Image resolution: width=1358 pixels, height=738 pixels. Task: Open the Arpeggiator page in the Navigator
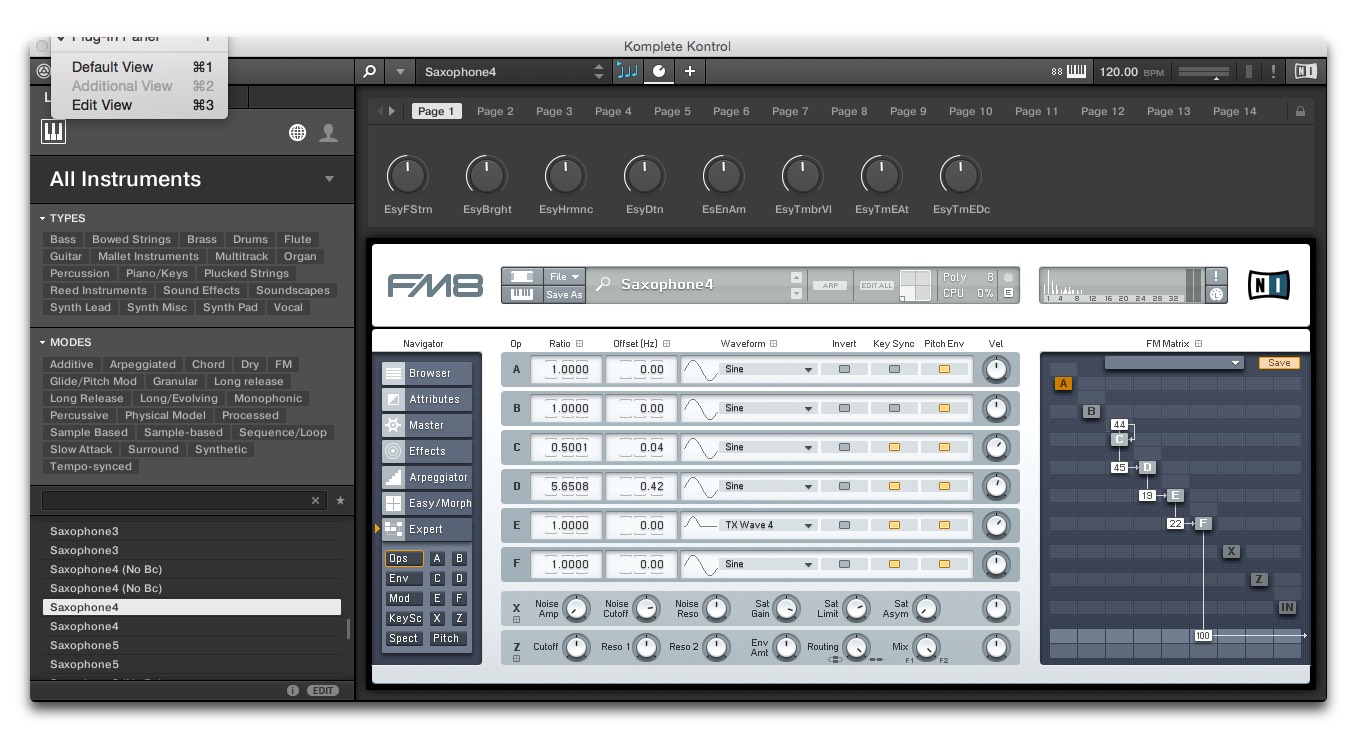pyautogui.click(x=427, y=477)
